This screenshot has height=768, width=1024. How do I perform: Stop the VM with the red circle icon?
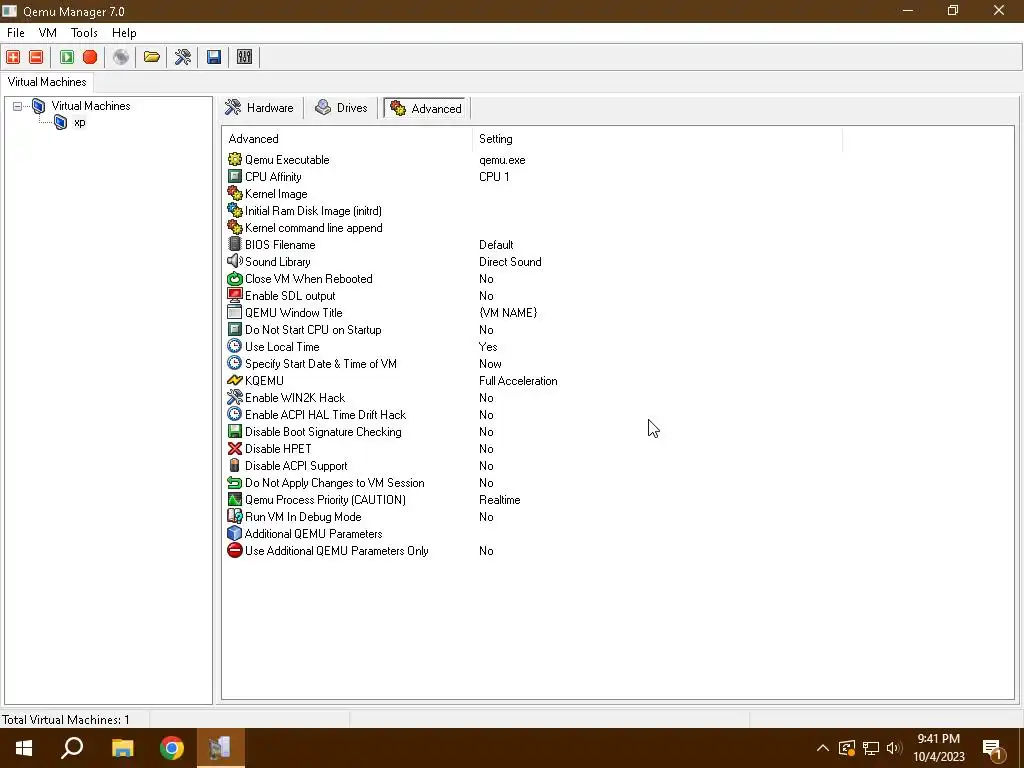pyautogui.click(x=90, y=57)
